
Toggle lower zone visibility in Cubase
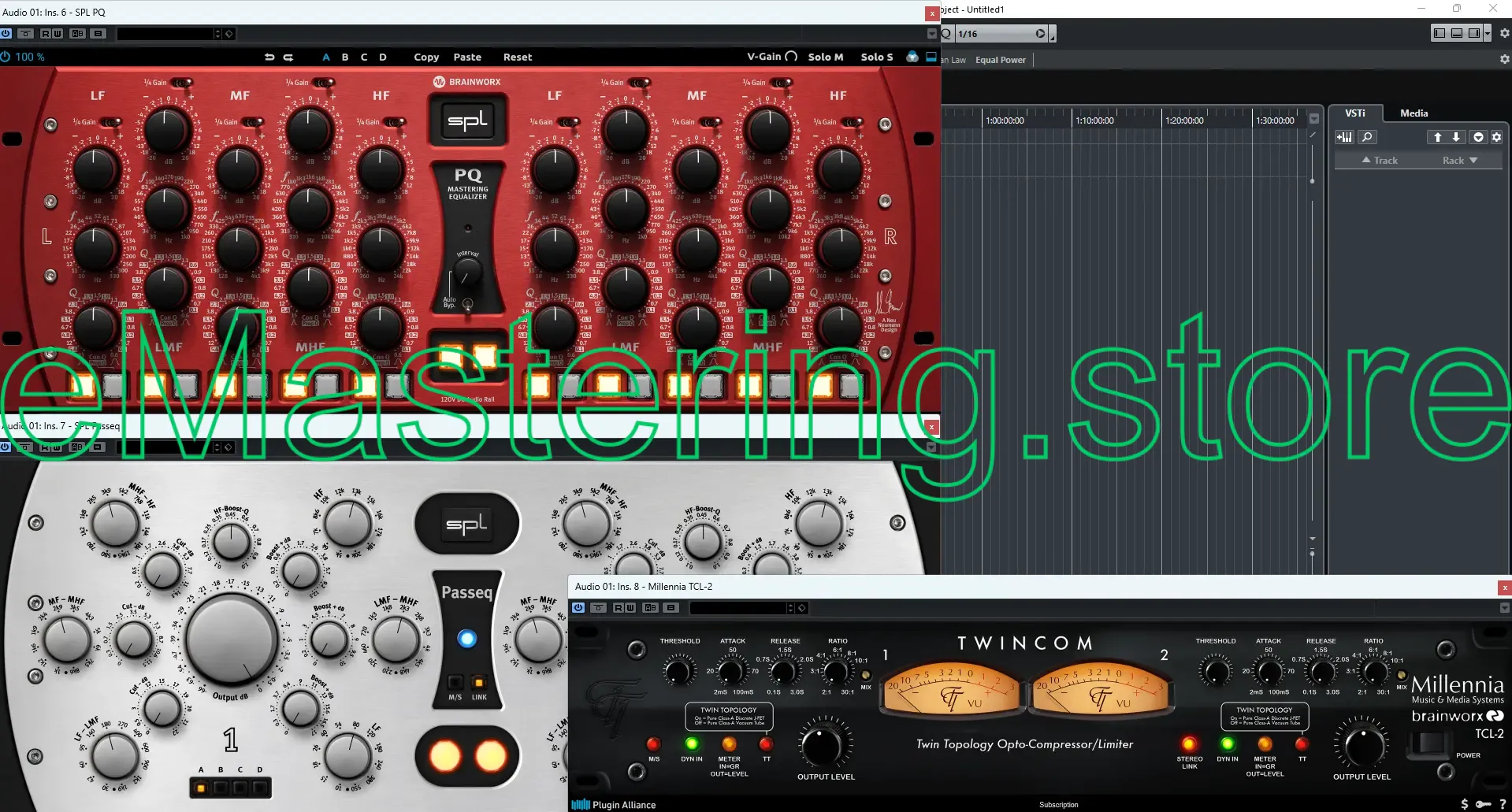tap(1457, 33)
